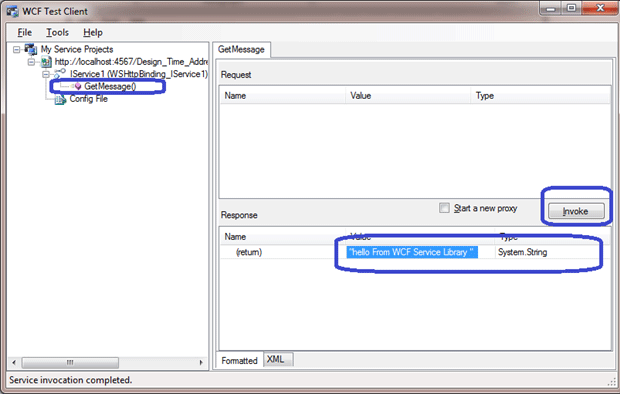
Task: Minimize the WCF Test Client window
Action: pos(551,8)
